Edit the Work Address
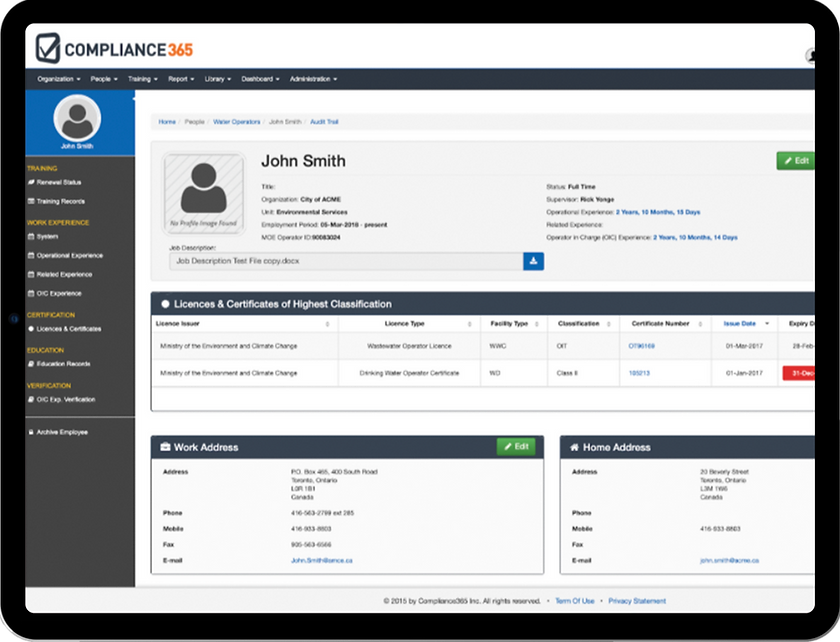 [x=516, y=446]
